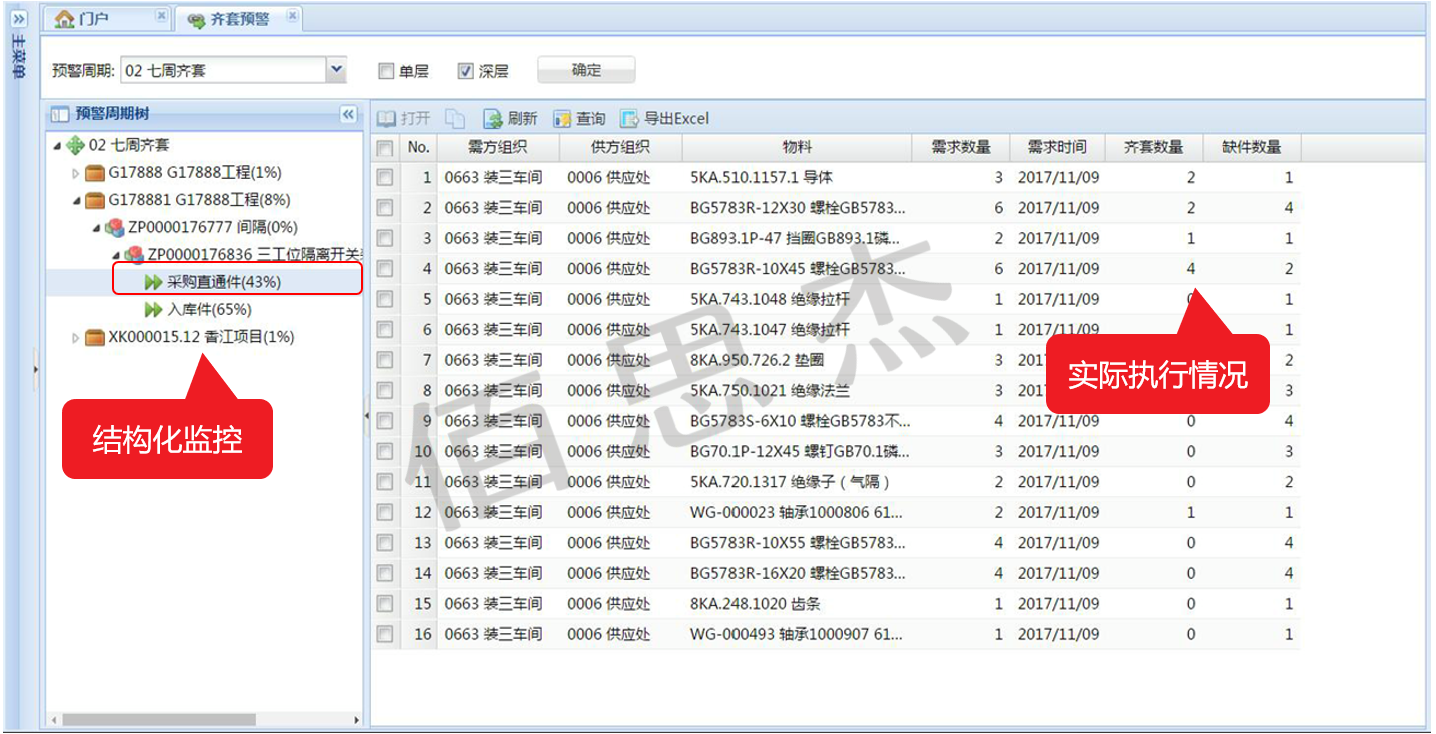Screen dimensions: 1436x734
Task: Click the tree scrollbar left arrow
Action: pos(53,720)
